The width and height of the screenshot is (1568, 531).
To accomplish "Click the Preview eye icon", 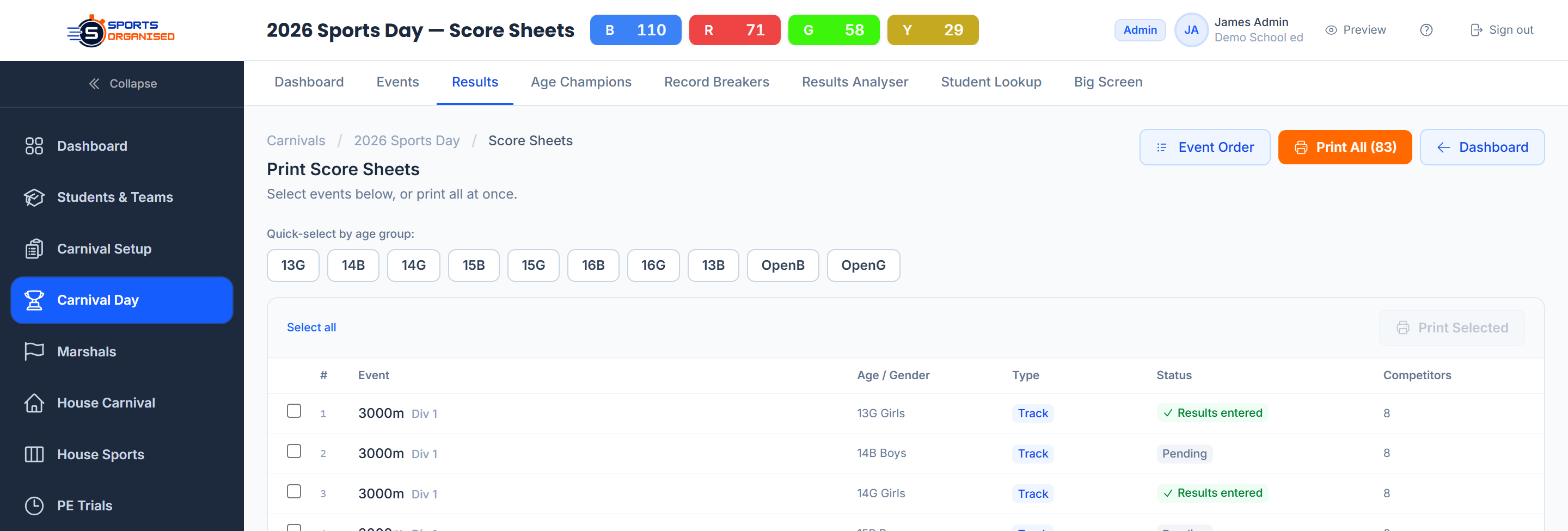I will pyautogui.click(x=1331, y=30).
